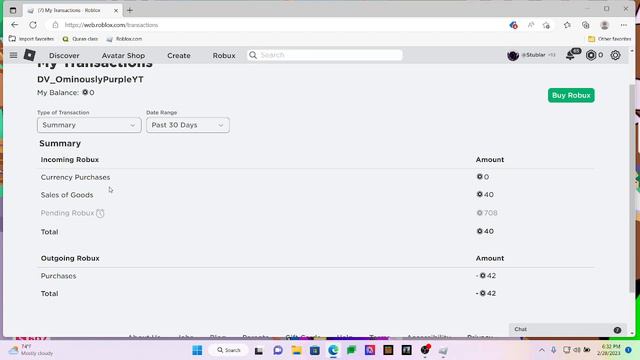
Task: Toggle the Read aloud icon in address bar
Action: [x=531, y=25]
